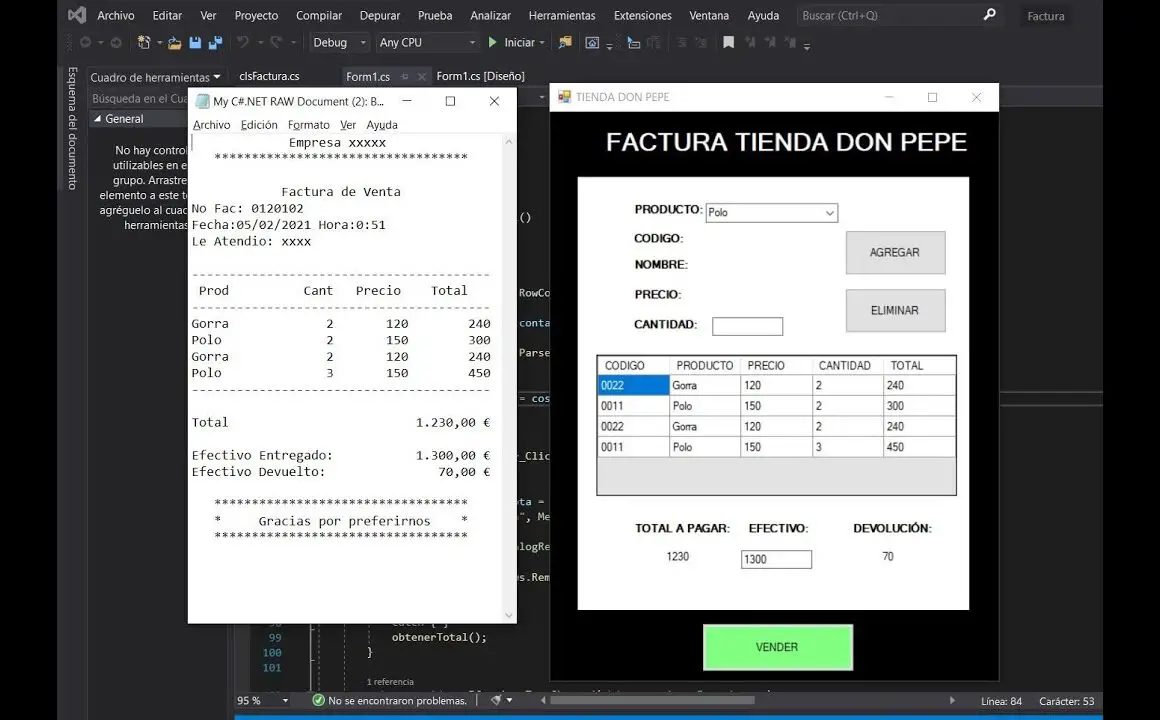The height and width of the screenshot is (720, 1160).
Task: Click the TIENDA DON PEPE window title icon
Action: [x=564, y=97]
